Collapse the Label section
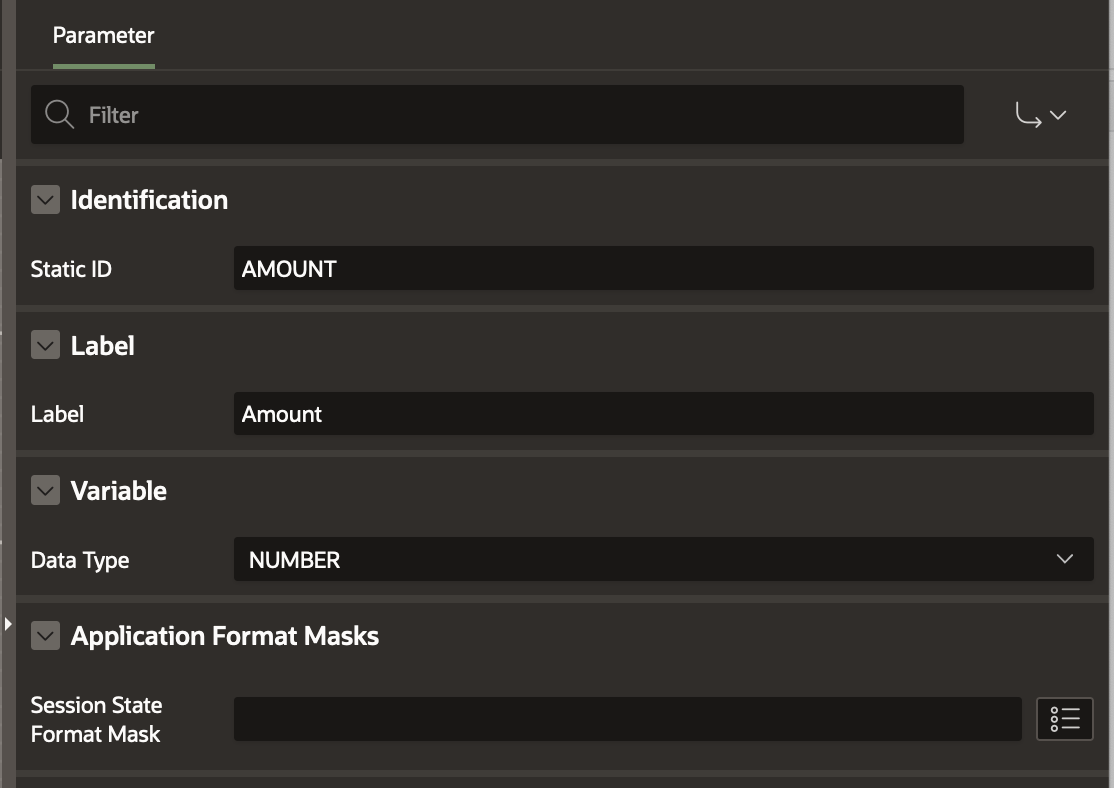The image size is (1114, 788). coord(46,346)
